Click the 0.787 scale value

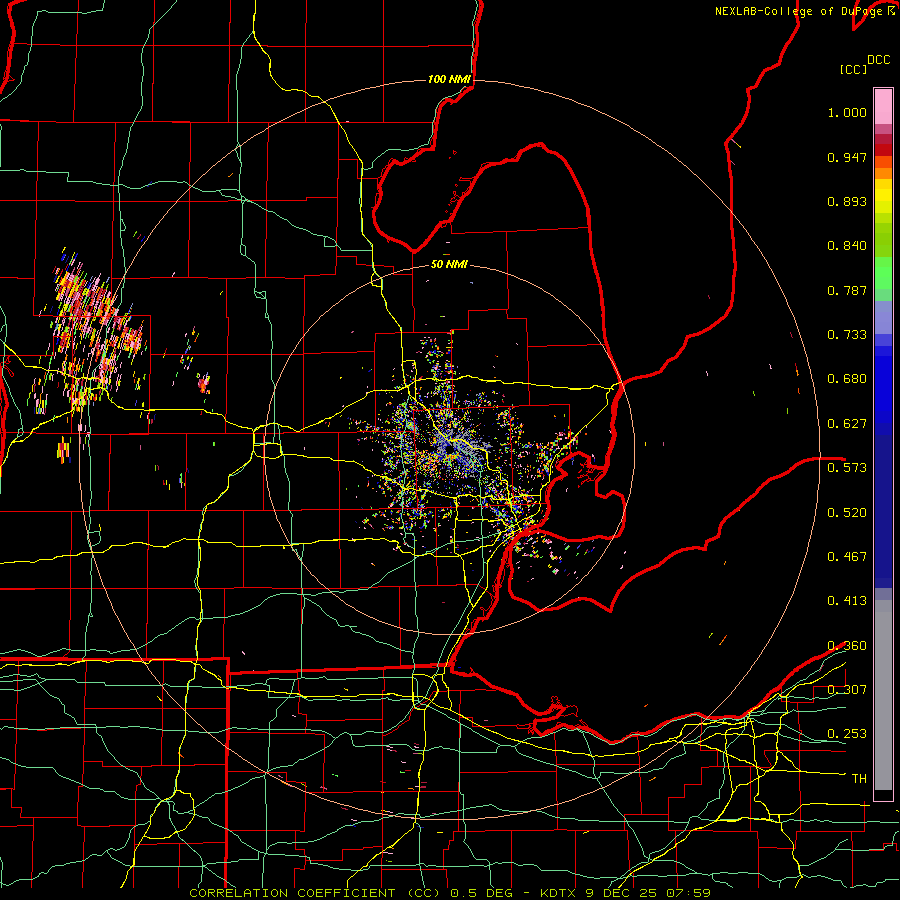847,290
